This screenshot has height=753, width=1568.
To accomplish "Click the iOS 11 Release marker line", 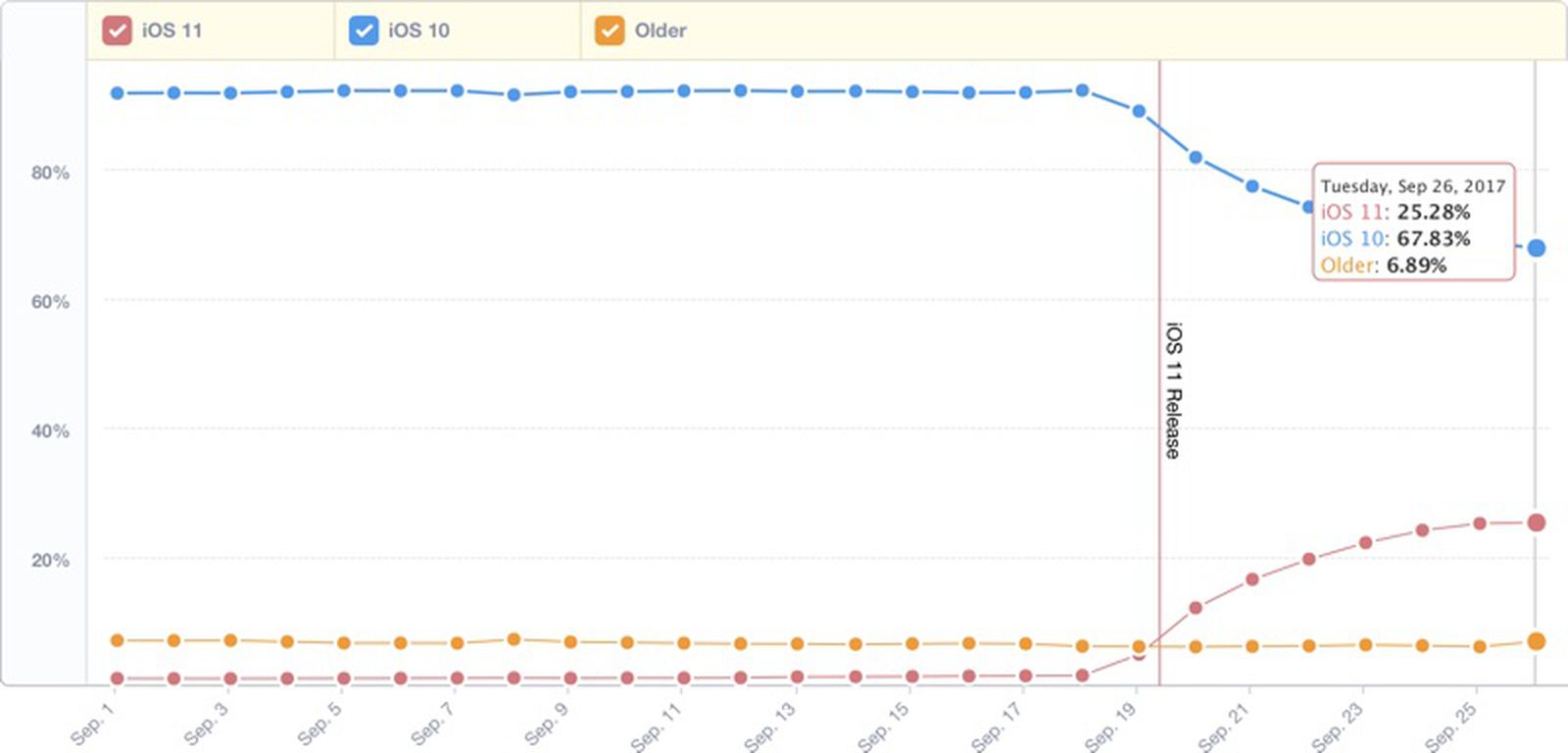I will tap(1159, 392).
